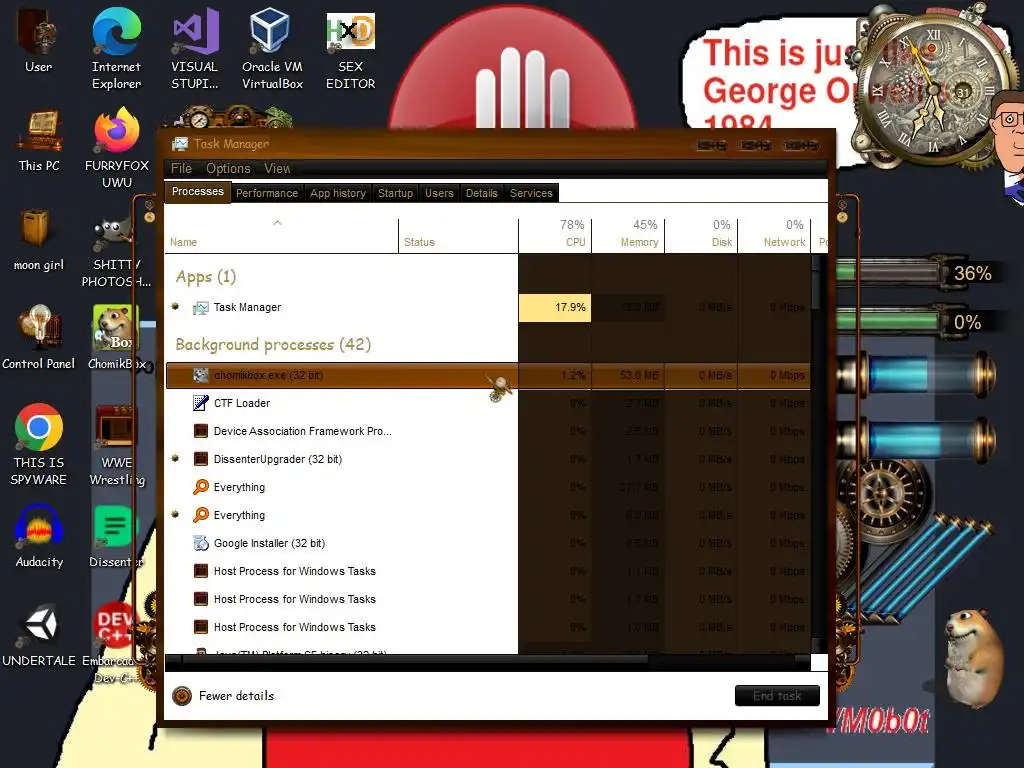Viewport: 1024px width, 768px height.
Task: Launch FURRYFOX UWU browser icon
Action: (117, 148)
